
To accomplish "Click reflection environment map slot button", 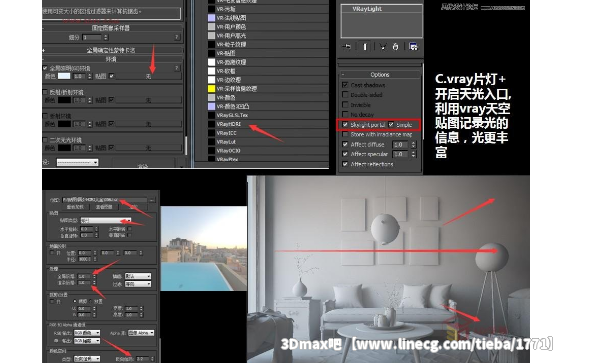I will 148,100.
